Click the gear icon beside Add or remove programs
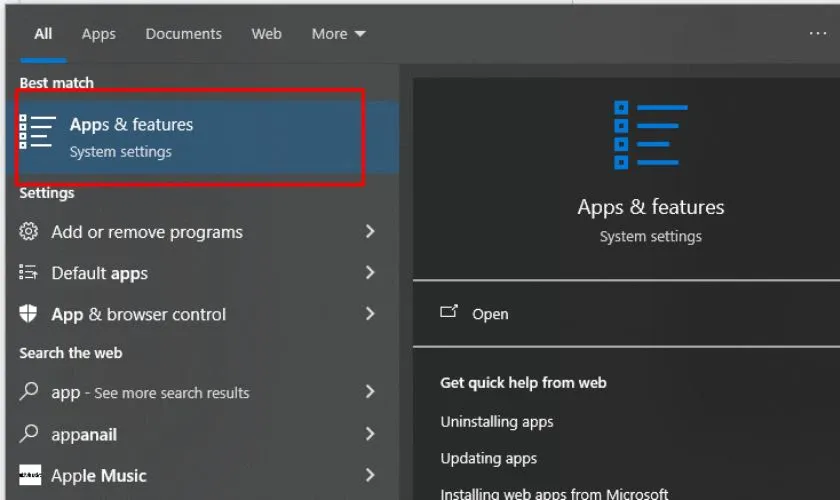The height and width of the screenshot is (500, 840). point(29,232)
